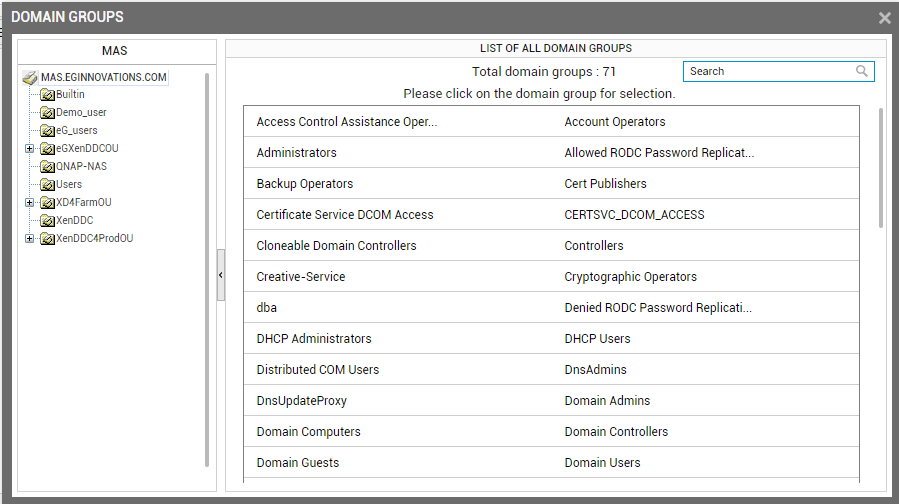Expand the XD4FarmOU tree node
This screenshot has width=899, height=504.
point(29,202)
